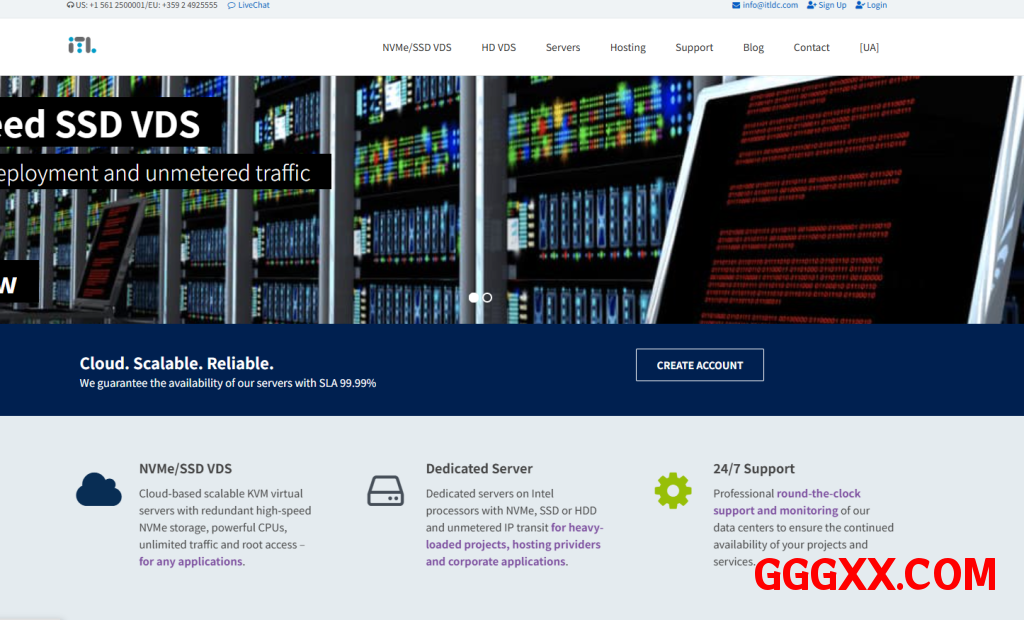Screen dimensions: 1024x620
Task: Click 'round-the-clock support and monitoring' link
Action: pyautogui.click(x=786, y=502)
